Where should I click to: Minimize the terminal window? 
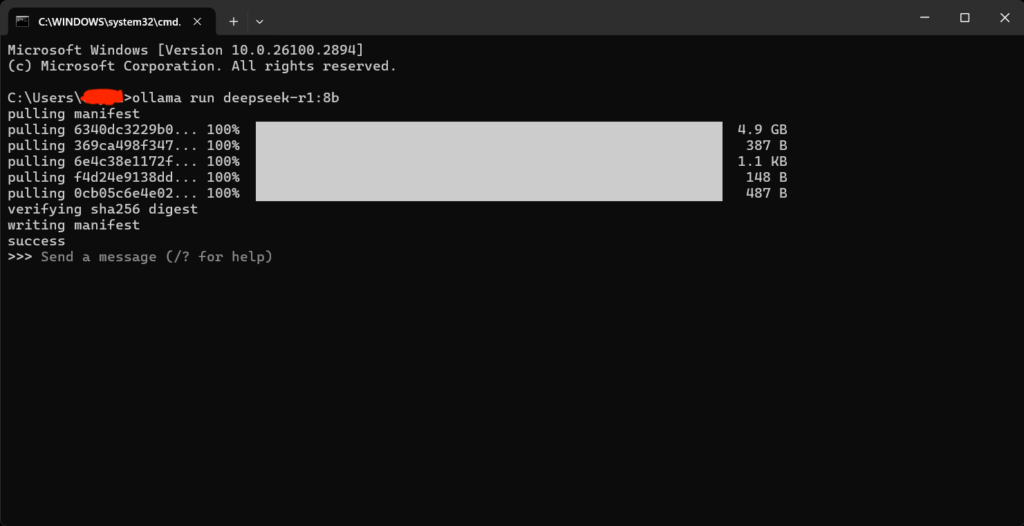924,18
